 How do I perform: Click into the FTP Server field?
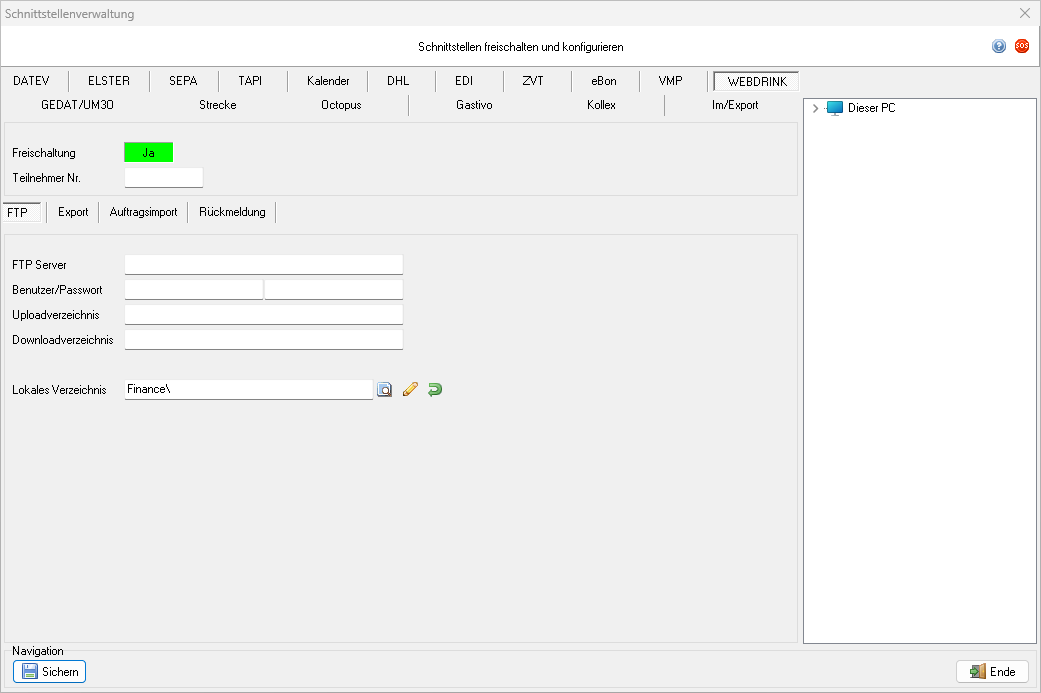pyautogui.click(x=263, y=264)
